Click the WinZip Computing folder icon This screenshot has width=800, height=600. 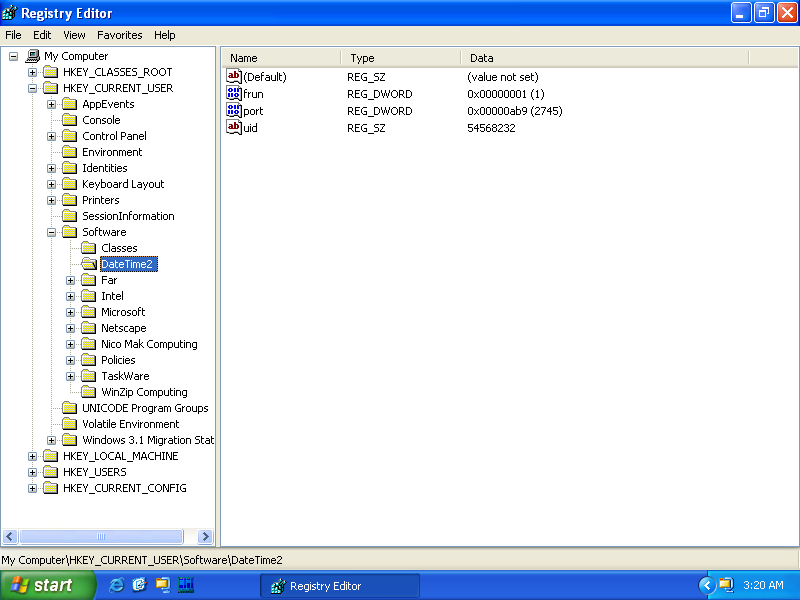coord(89,392)
